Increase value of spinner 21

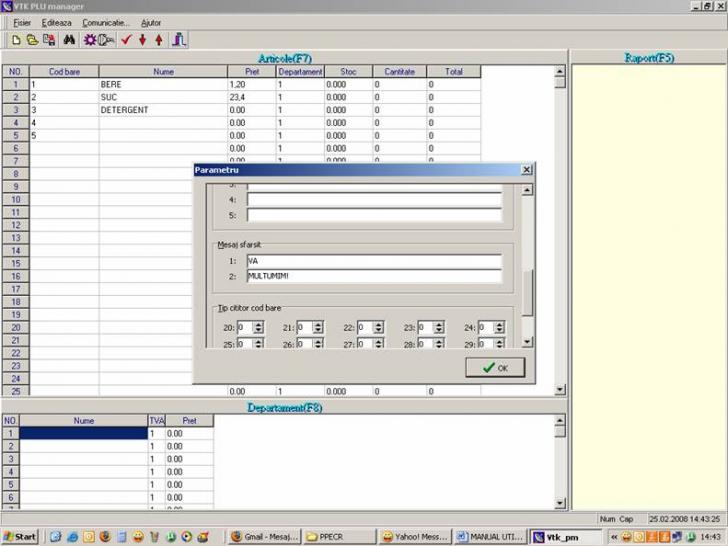318,325
